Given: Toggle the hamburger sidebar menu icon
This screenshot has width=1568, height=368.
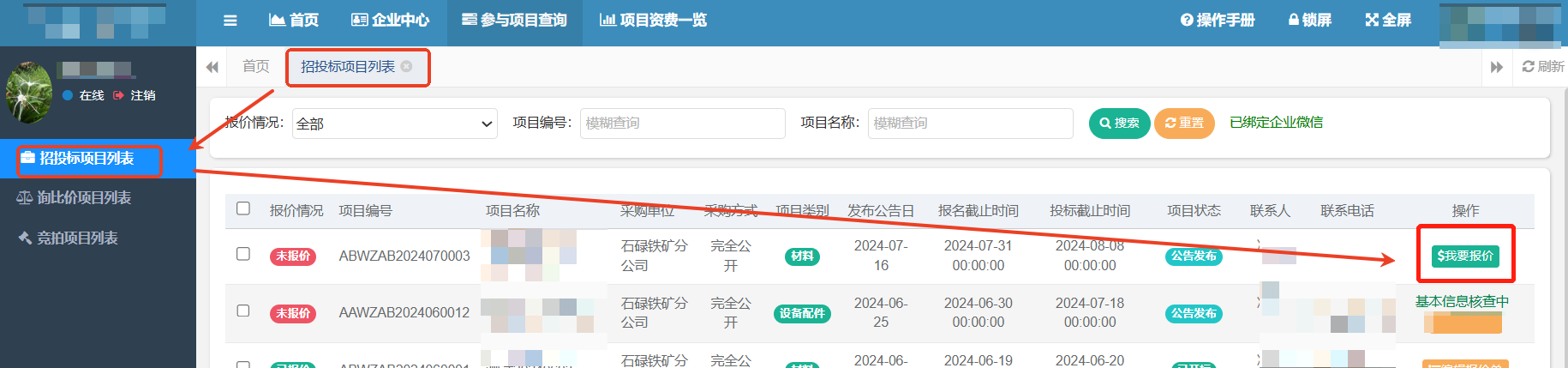Looking at the screenshot, I should [230, 21].
